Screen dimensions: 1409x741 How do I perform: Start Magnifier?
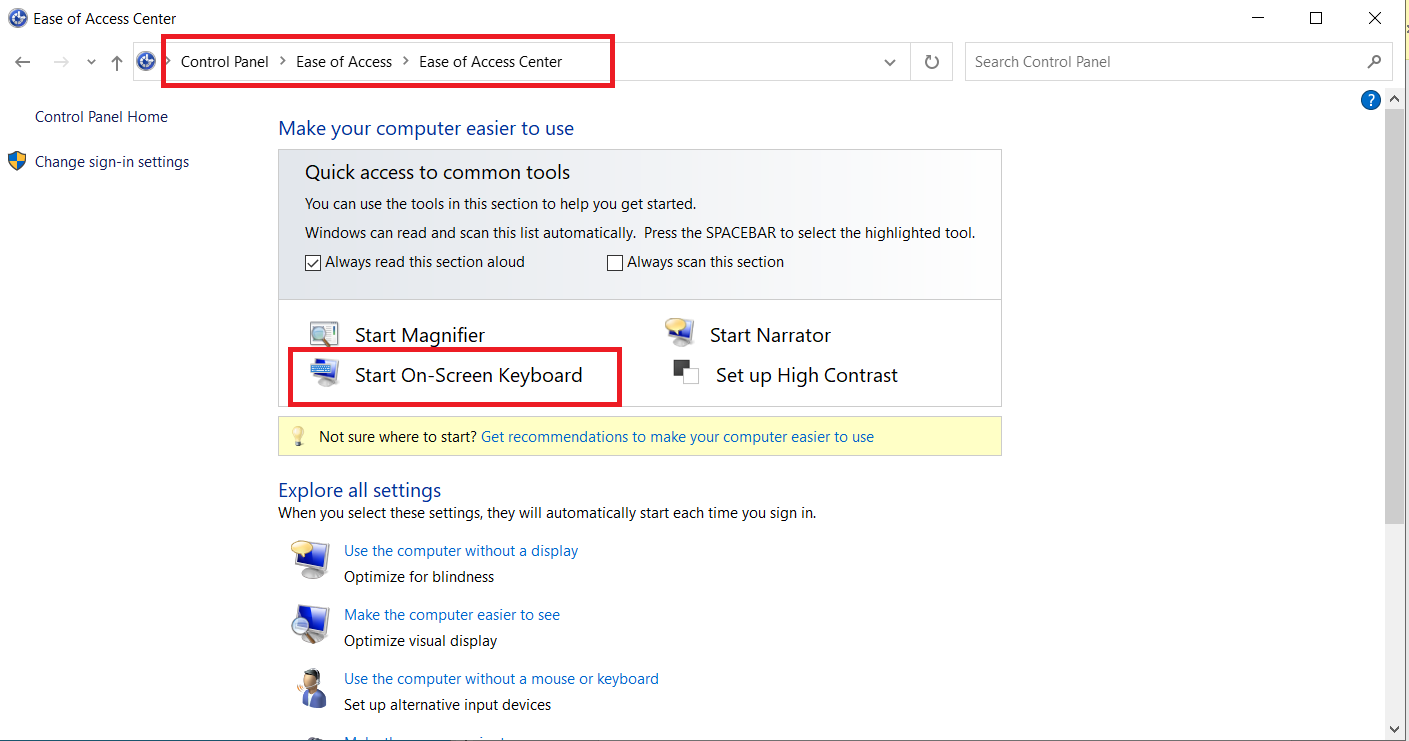click(x=420, y=335)
